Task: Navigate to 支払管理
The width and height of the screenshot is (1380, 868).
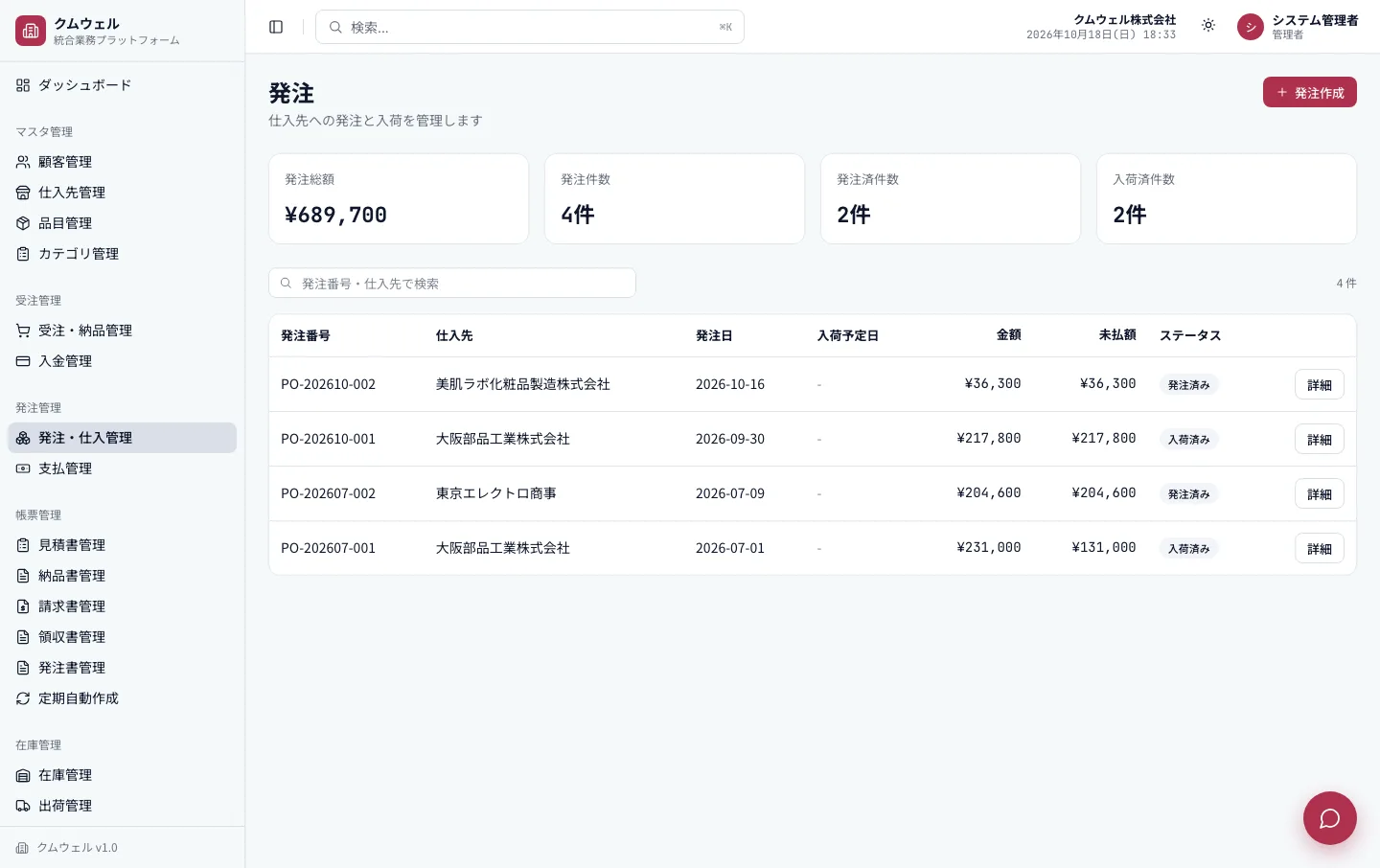Action: (122, 468)
